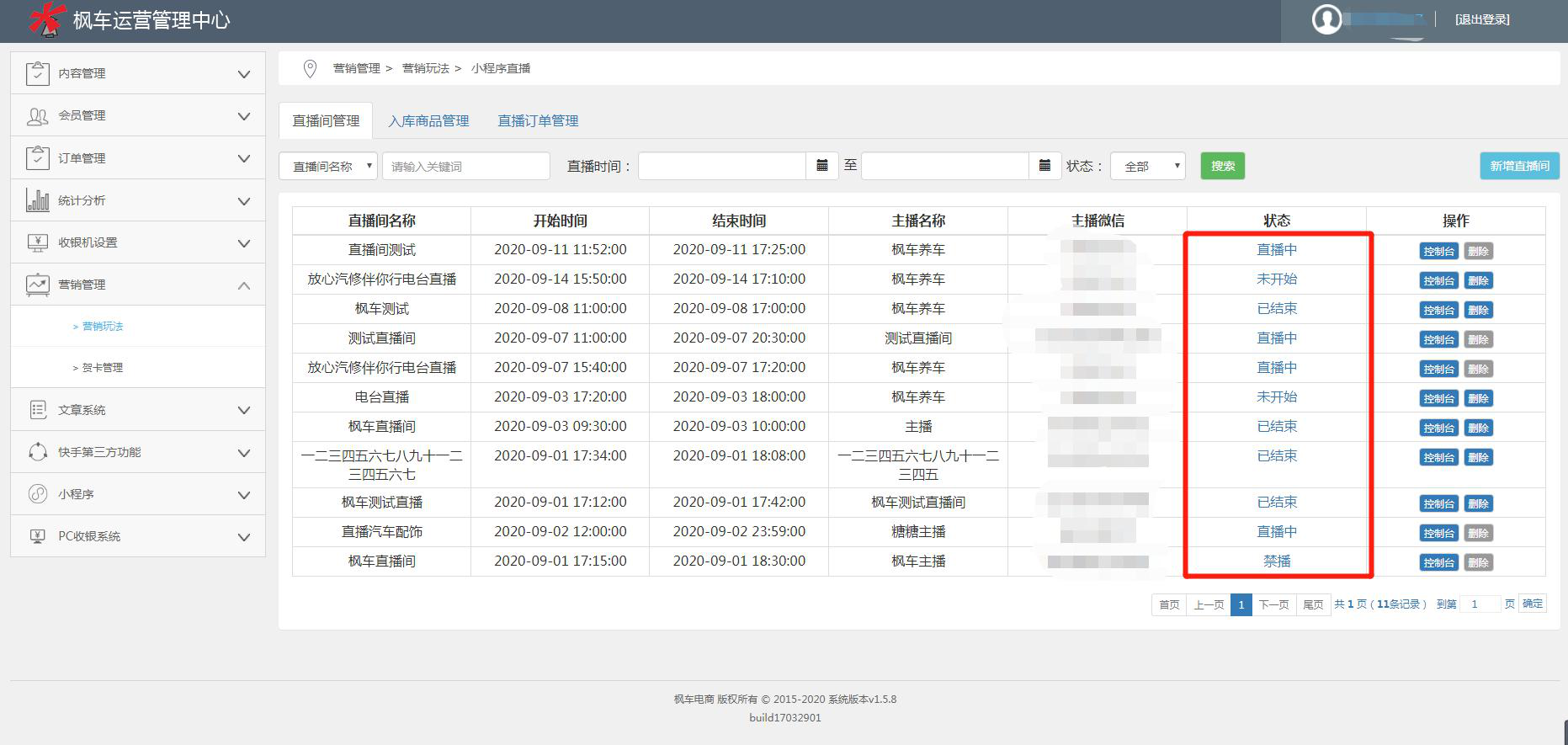Viewport: 1568px width, 745px height.
Task: Expand the PC收银系统 menu chevron
Action: click(244, 537)
